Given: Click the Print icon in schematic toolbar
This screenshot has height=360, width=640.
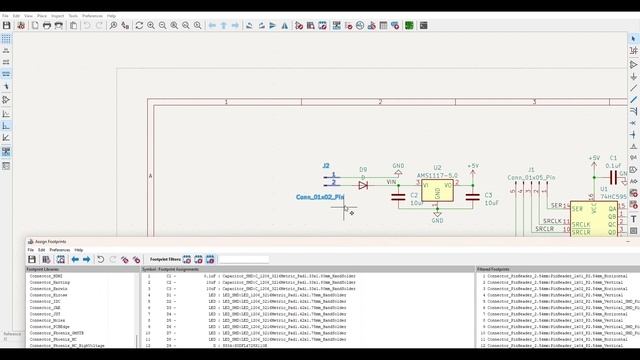Looking at the screenshot, I should click(x=47, y=25).
